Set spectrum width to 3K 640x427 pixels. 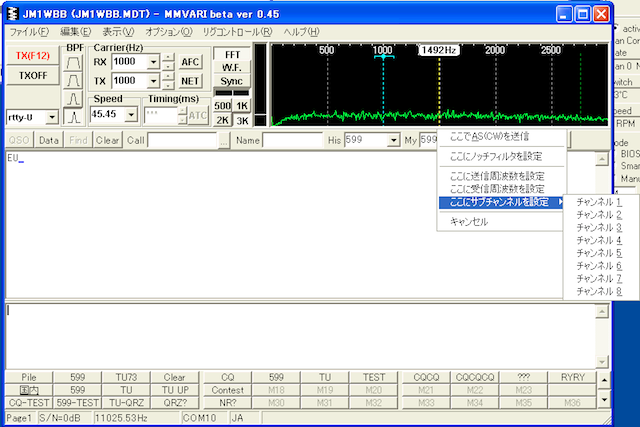(x=242, y=120)
